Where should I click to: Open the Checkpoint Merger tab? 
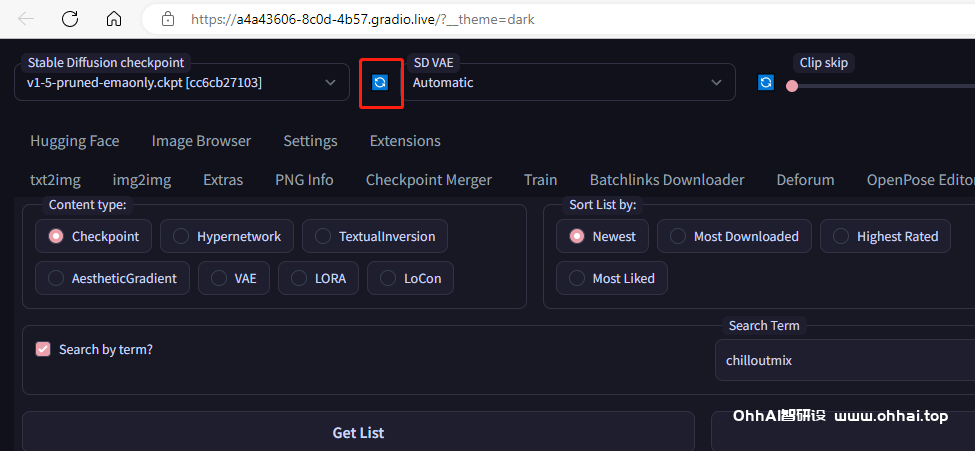click(x=428, y=180)
